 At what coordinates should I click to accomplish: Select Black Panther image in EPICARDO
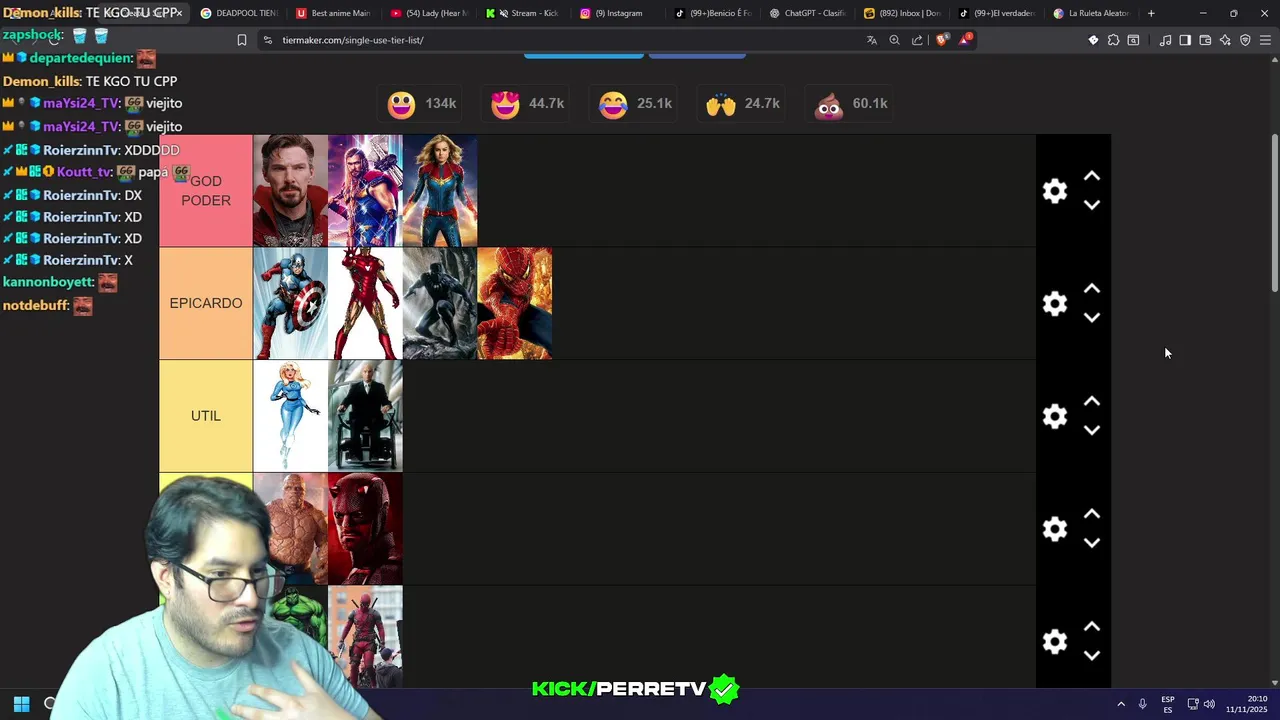pos(440,303)
